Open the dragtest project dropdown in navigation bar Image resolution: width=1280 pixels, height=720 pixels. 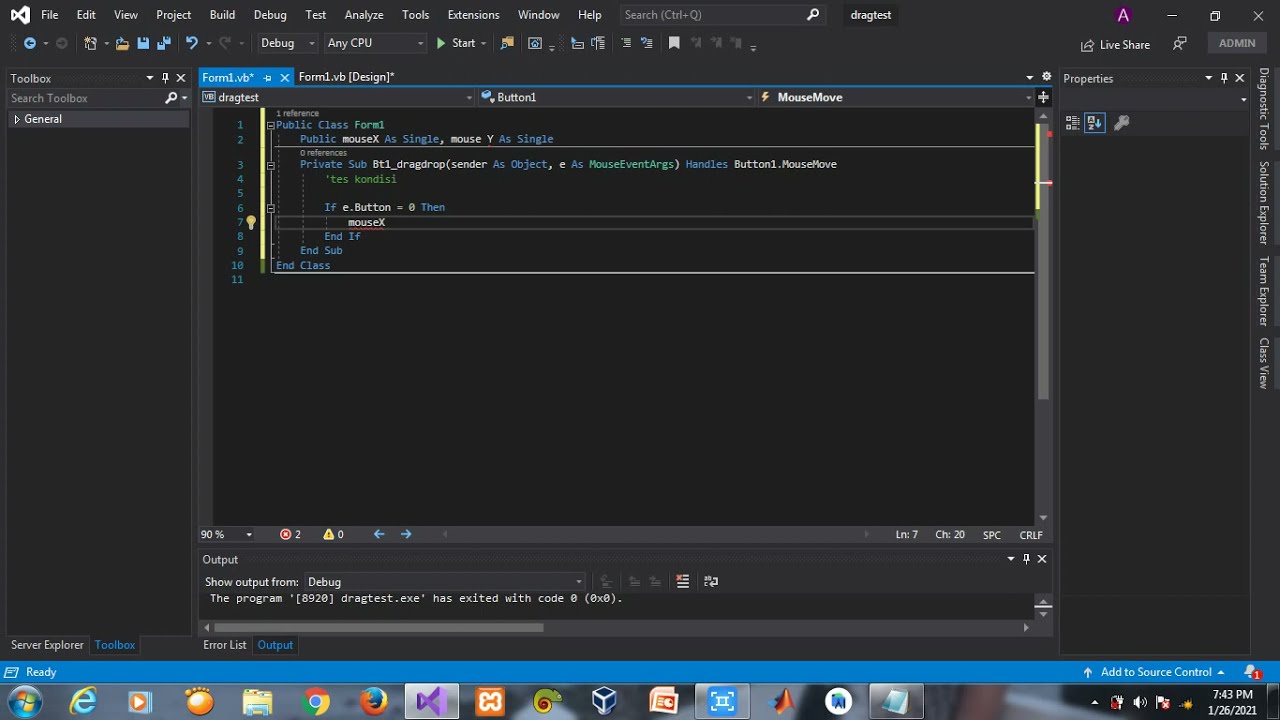(x=337, y=97)
